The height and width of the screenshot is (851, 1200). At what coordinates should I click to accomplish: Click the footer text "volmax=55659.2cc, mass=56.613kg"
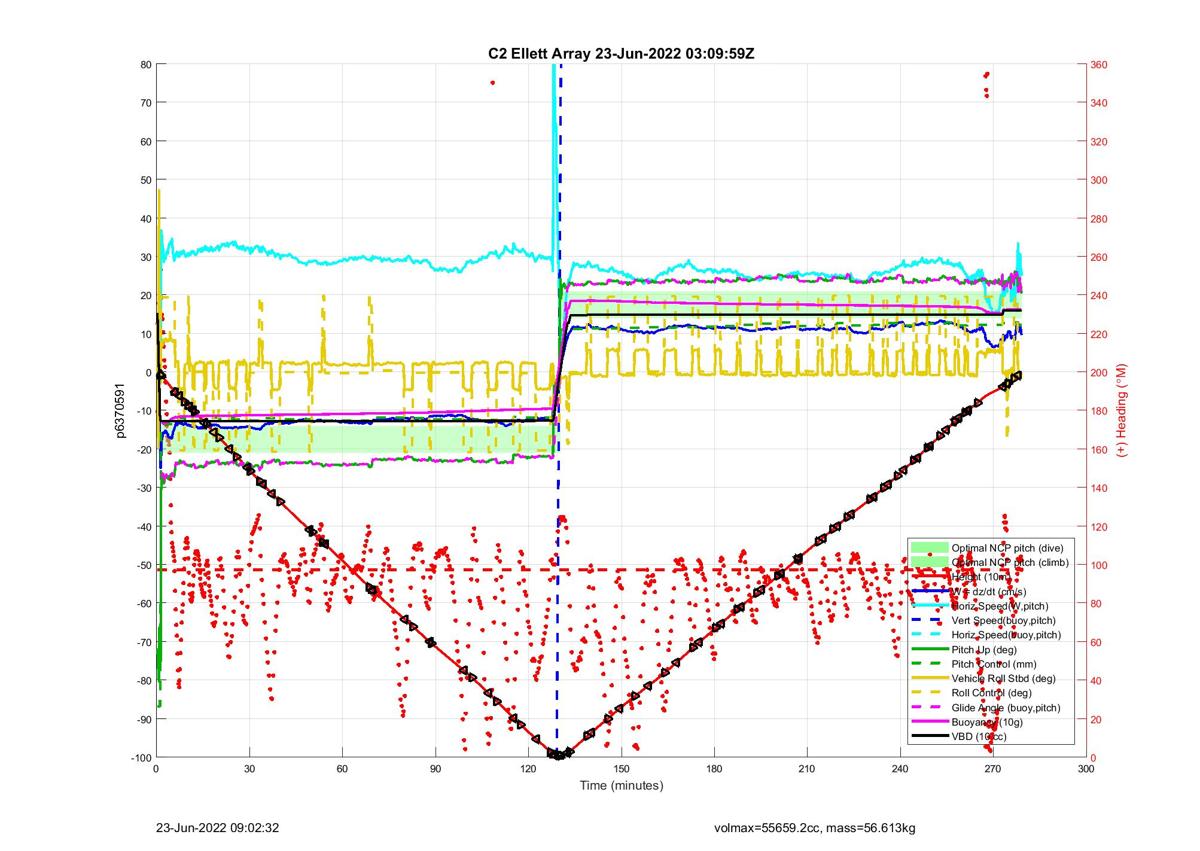[x=815, y=829]
